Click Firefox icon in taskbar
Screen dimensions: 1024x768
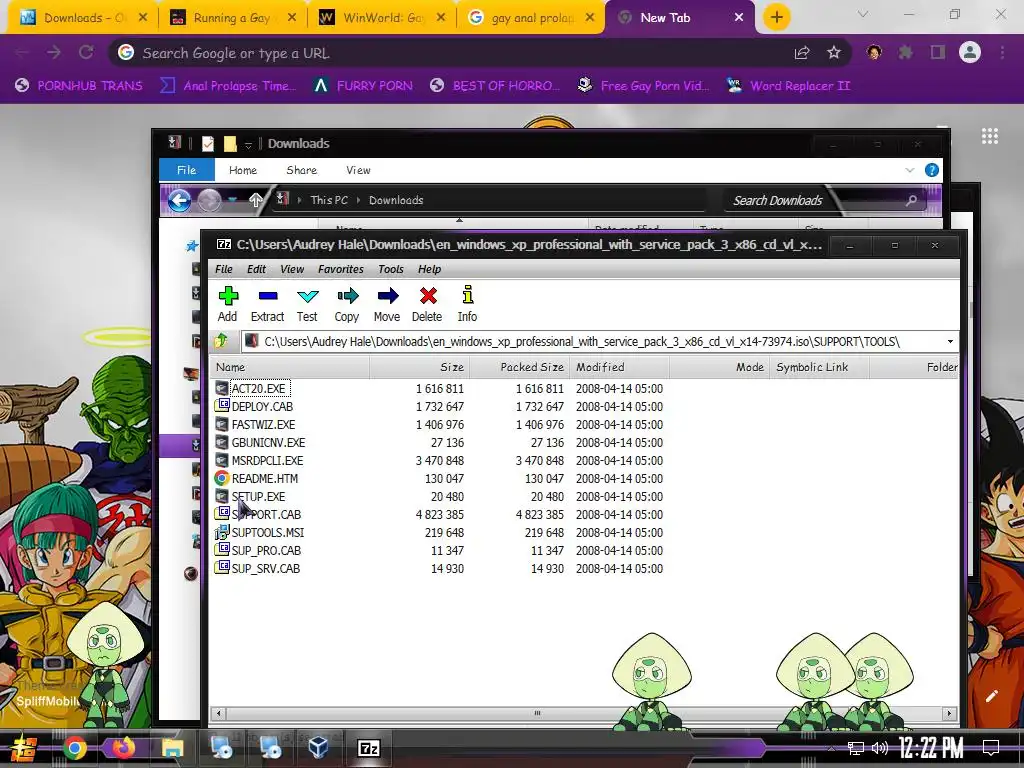click(123, 748)
